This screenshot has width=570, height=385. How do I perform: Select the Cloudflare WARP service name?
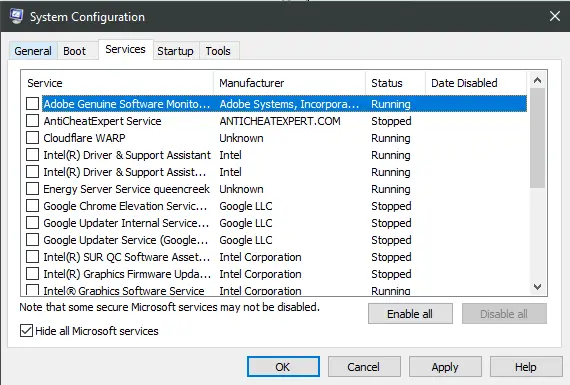84,138
